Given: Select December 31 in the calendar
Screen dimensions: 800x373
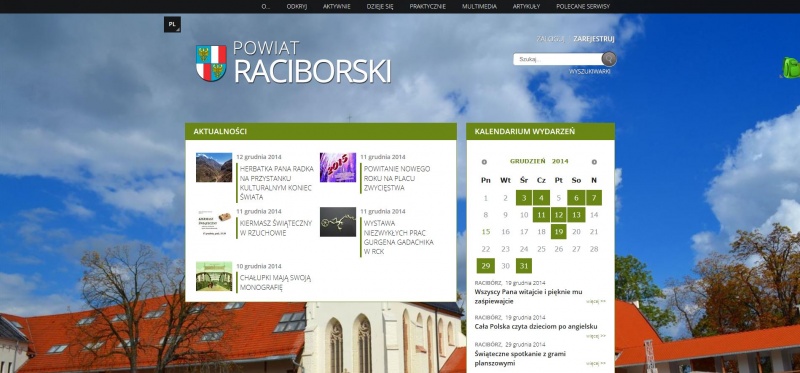Looking at the screenshot, I should (524, 265).
